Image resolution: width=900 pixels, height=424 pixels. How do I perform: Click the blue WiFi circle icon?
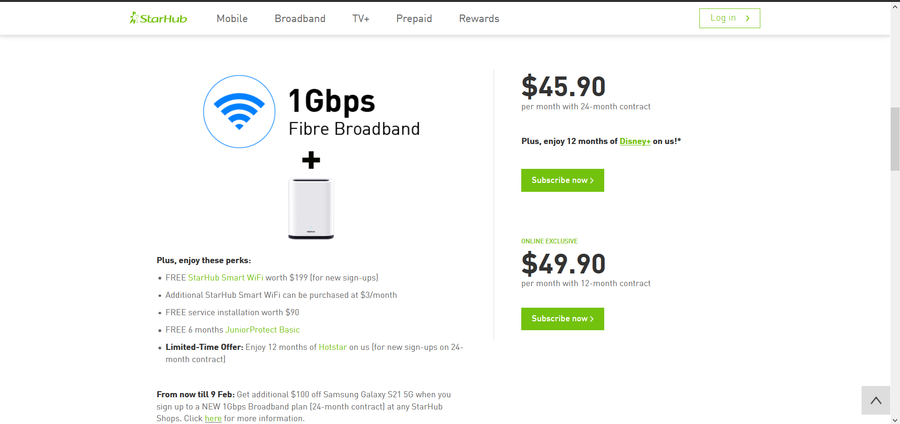(x=239, y=112)
